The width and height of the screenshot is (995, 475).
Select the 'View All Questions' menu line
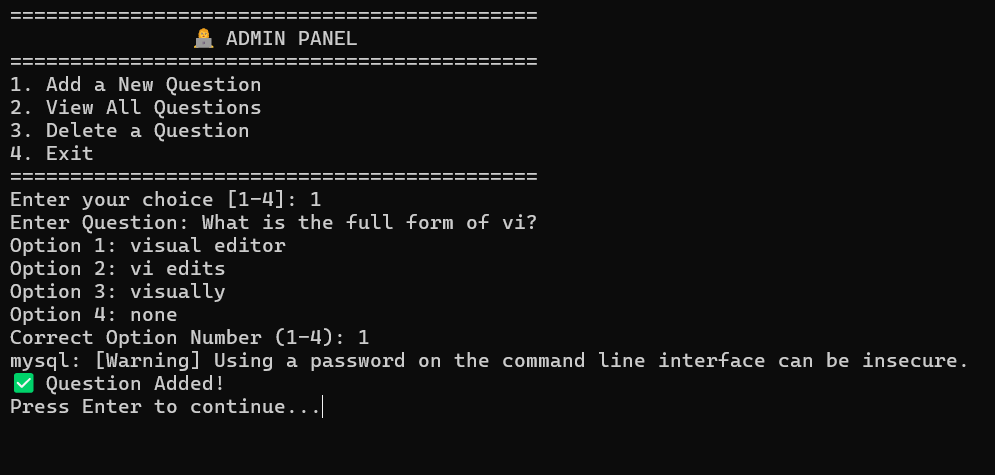pos(136,107)
